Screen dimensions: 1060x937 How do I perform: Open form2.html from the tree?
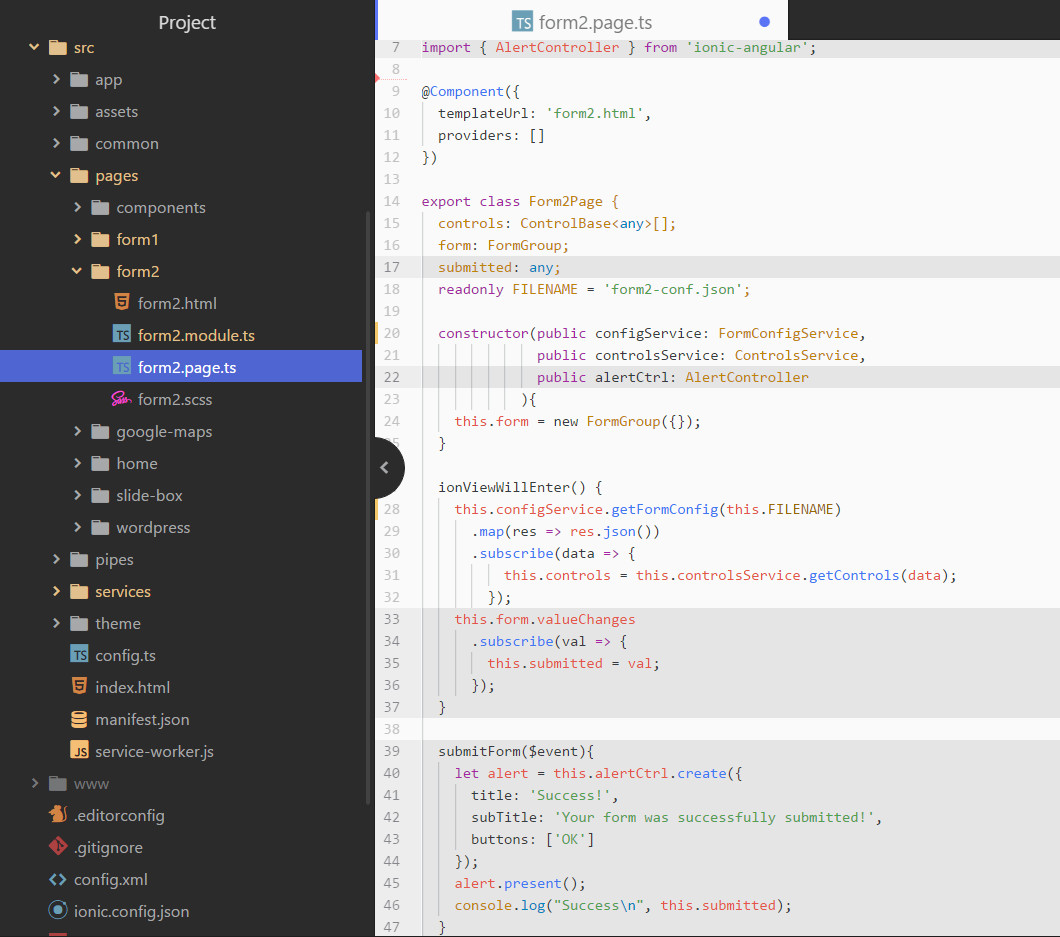pos(177,304)
